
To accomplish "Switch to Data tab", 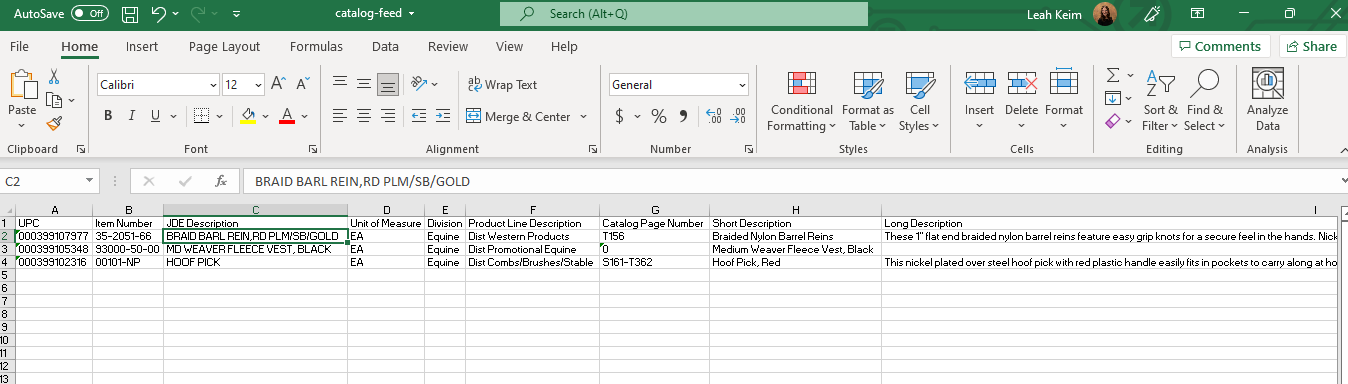I will pyautogui.click(x=385, y=46).
